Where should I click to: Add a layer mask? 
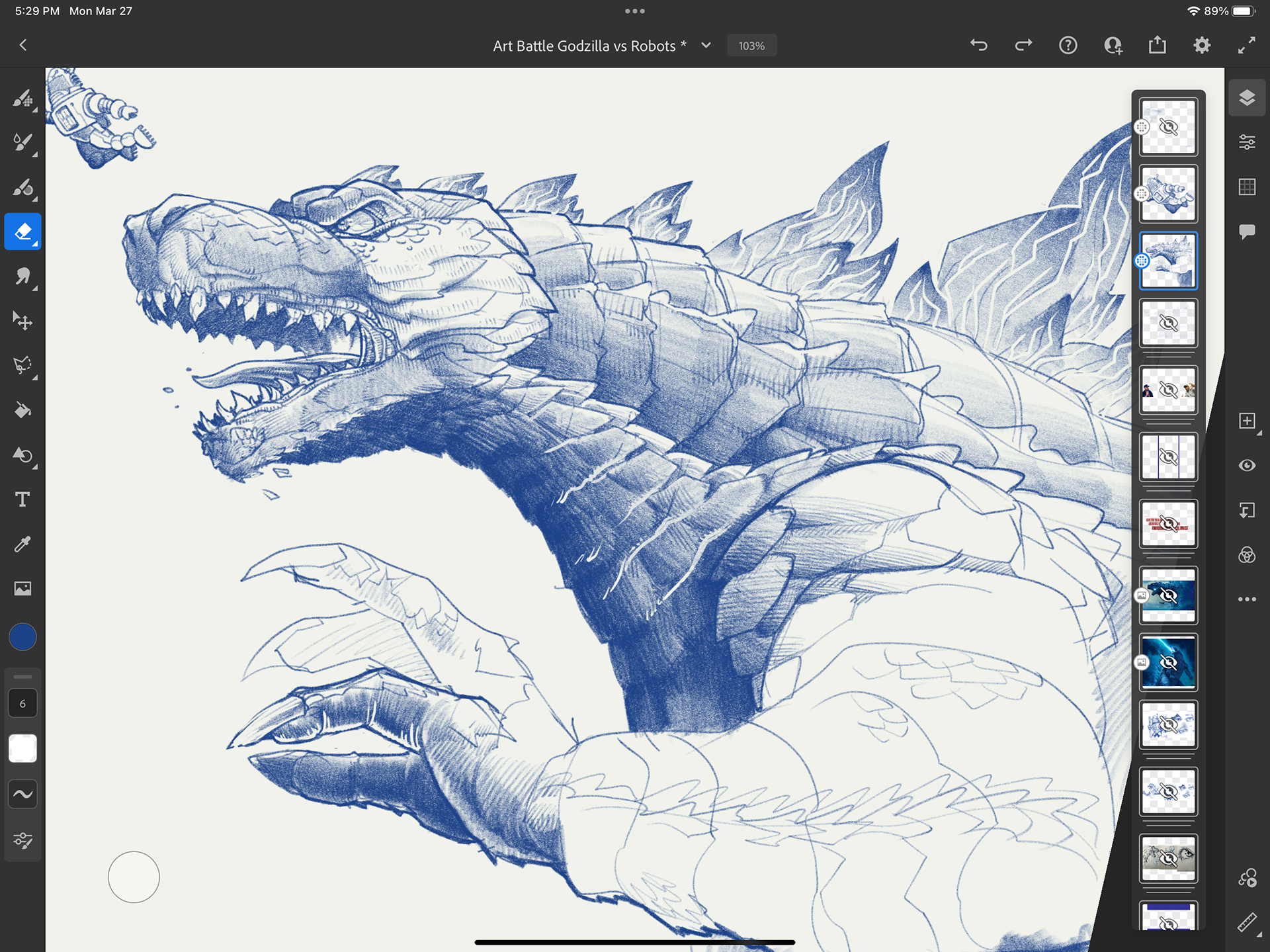[1247, 510]
